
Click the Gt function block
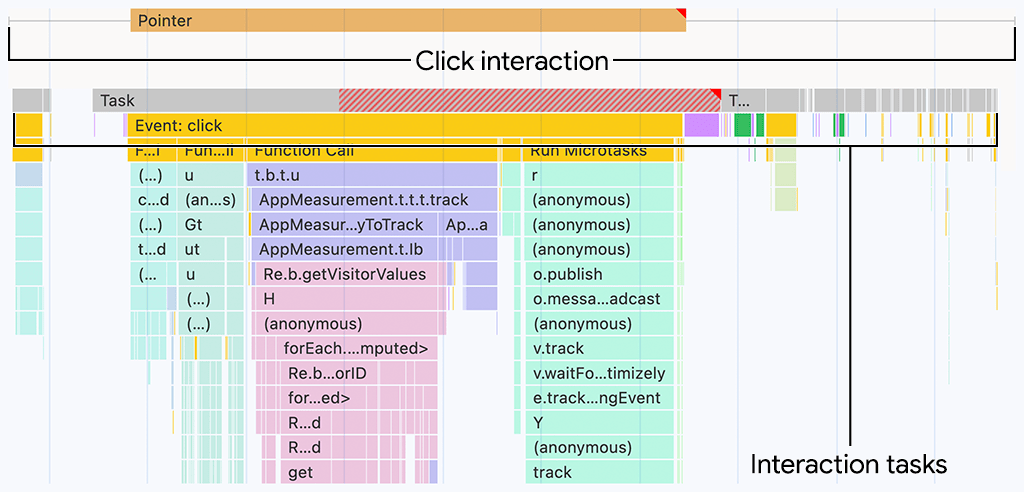click(x=211, y=225)
